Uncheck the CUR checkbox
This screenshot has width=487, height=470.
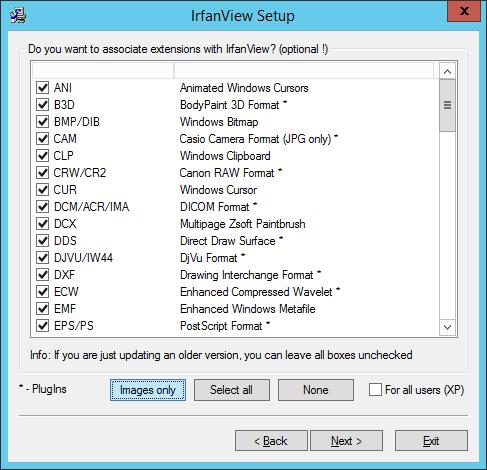42,190
